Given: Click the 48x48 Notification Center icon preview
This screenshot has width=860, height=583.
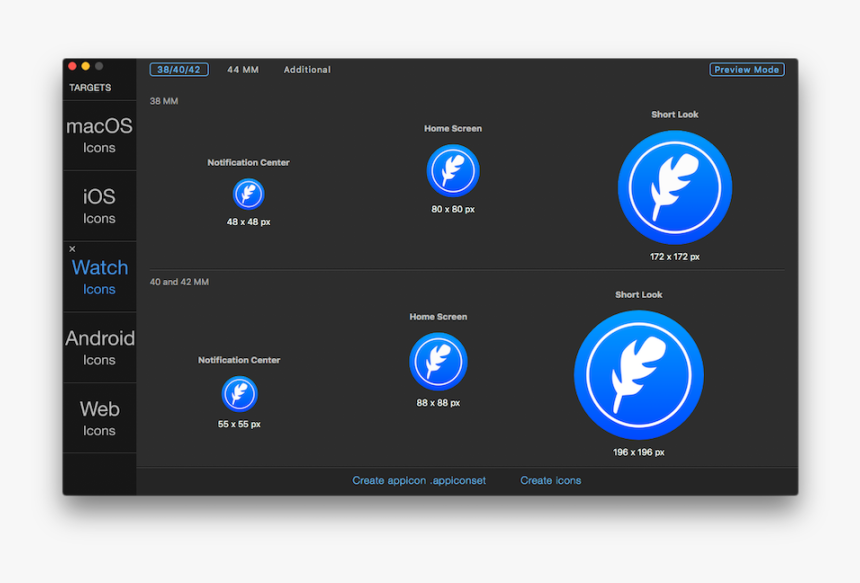Looking at the screenshot, I should 247,193.
